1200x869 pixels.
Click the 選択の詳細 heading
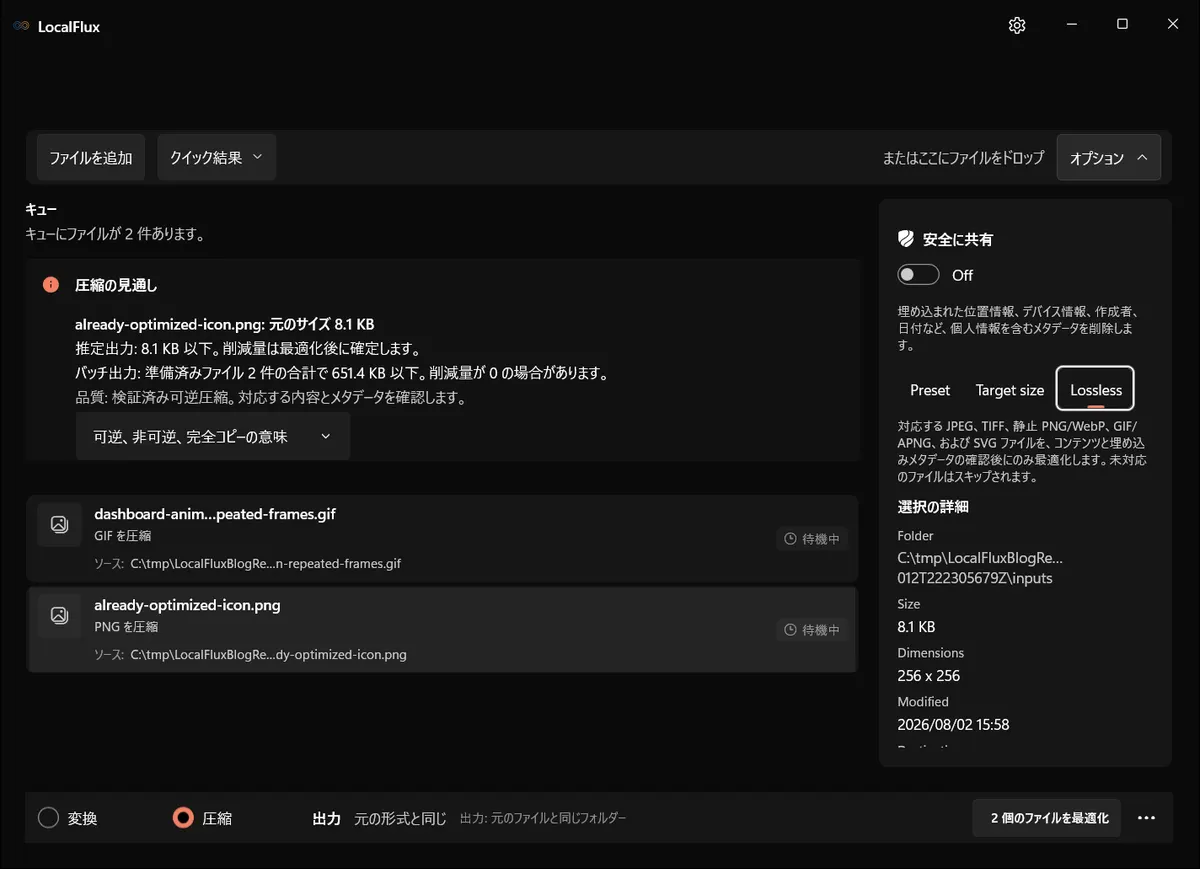(933, 506)
